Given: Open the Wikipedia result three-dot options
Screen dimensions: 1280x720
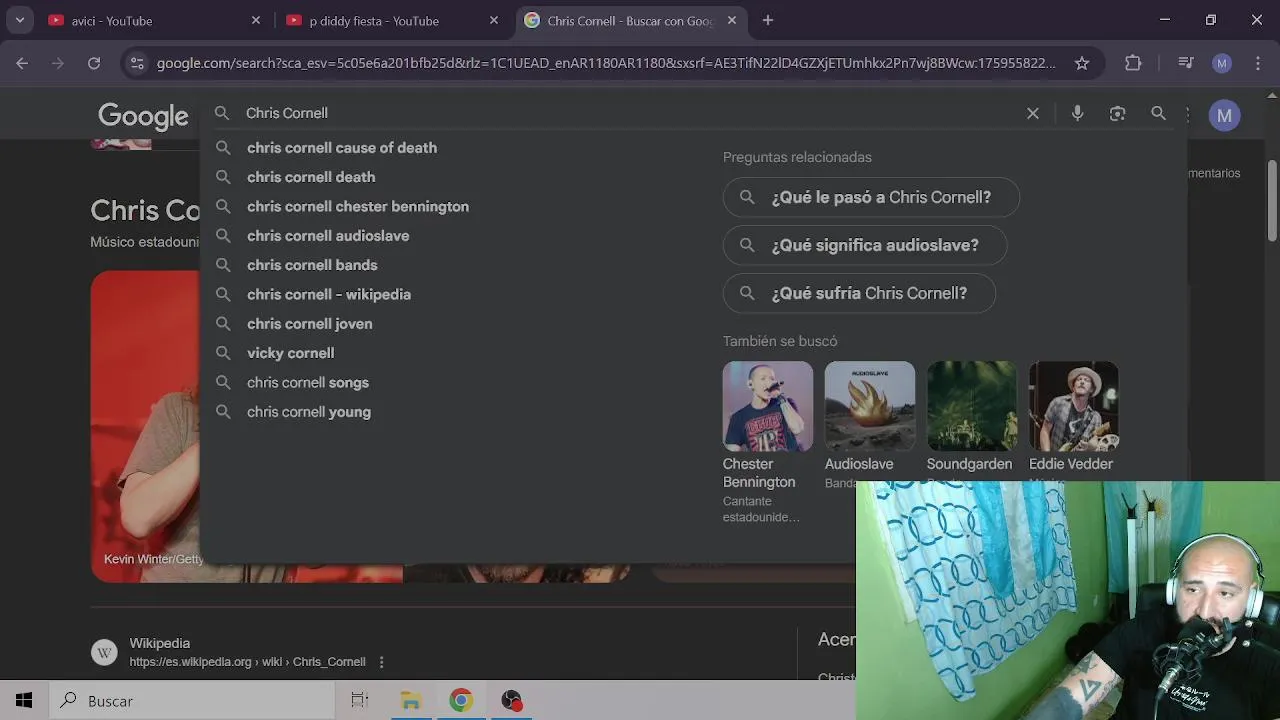Looking at the screenshot, I should [x=381, y=662].
